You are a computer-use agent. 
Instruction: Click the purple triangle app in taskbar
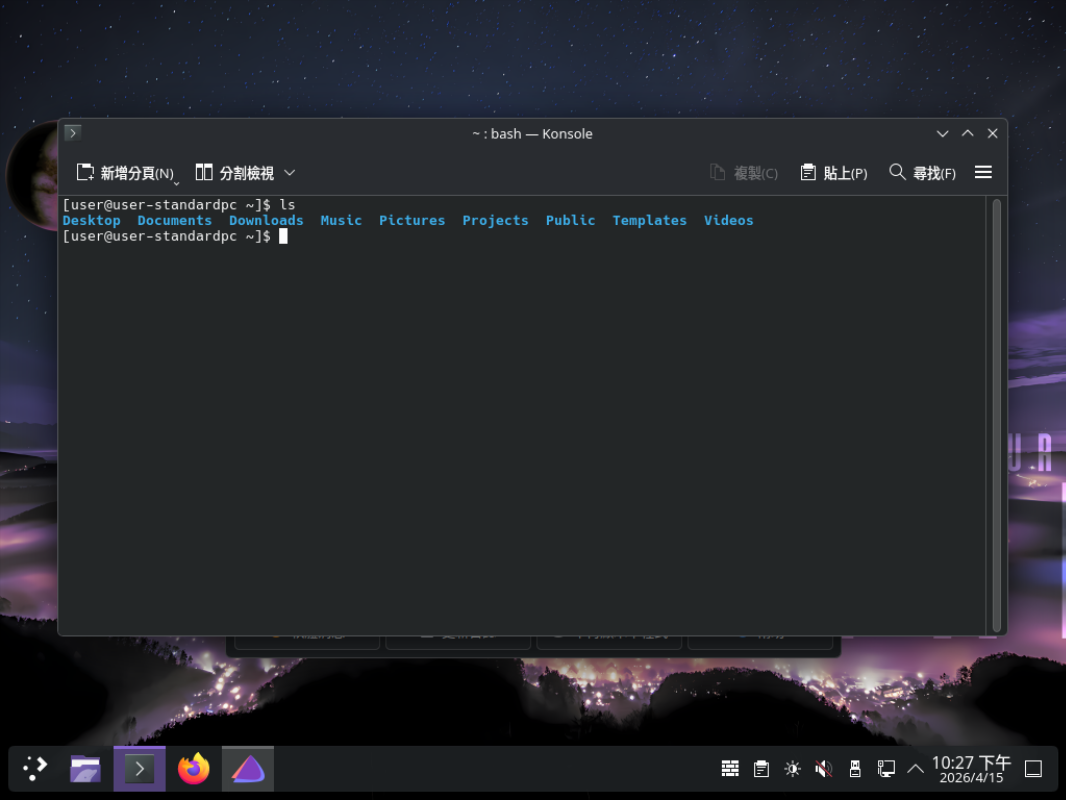(247, 768)
